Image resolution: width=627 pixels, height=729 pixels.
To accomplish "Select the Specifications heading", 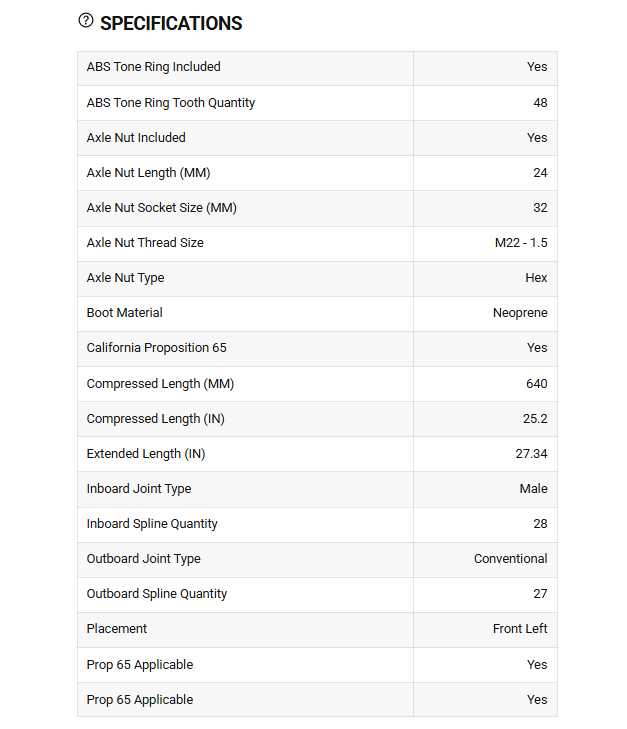I will (x=171, y=23).
